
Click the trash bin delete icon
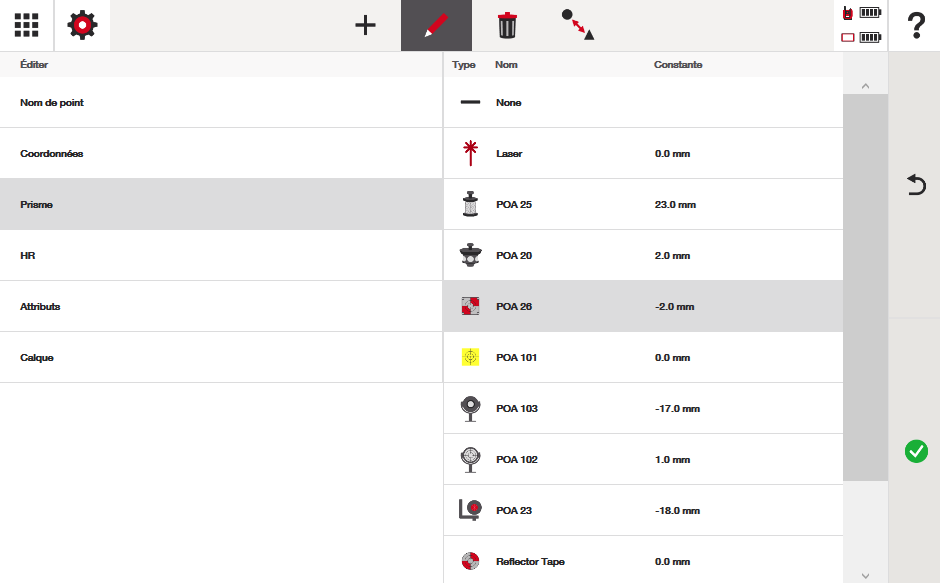point(507,26)
